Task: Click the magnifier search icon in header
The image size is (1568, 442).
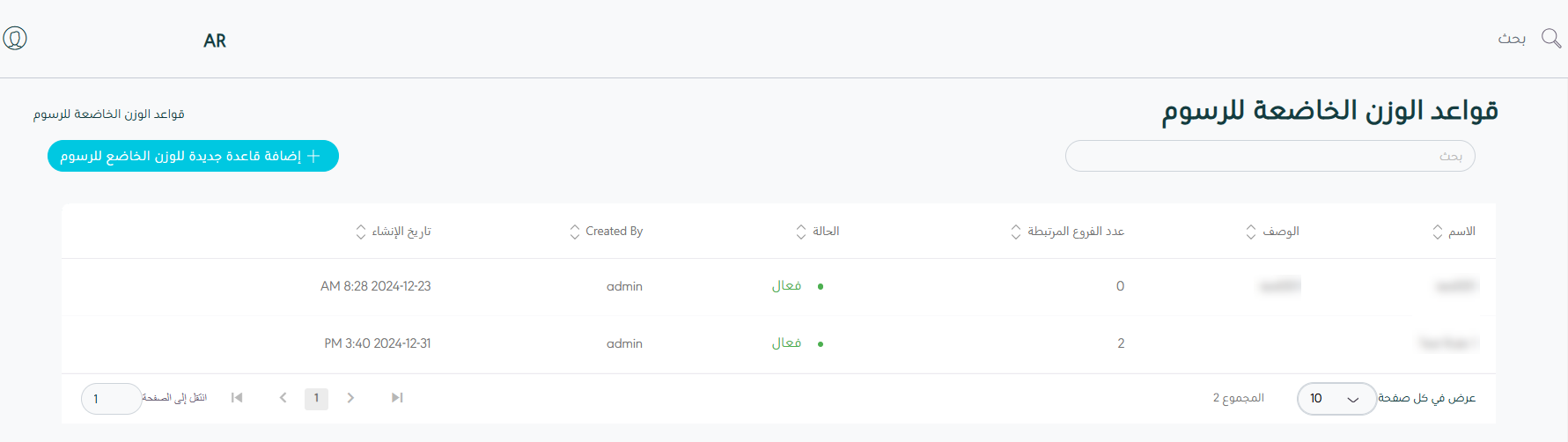Action: click(x=1550, y=39)
